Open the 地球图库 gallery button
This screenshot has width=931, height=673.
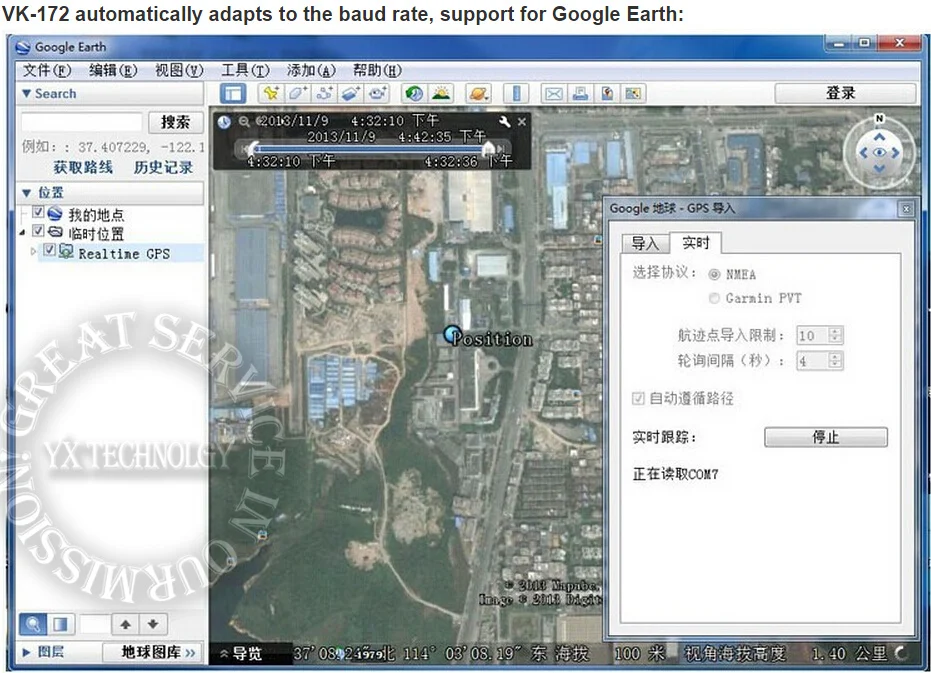point(152,652)
